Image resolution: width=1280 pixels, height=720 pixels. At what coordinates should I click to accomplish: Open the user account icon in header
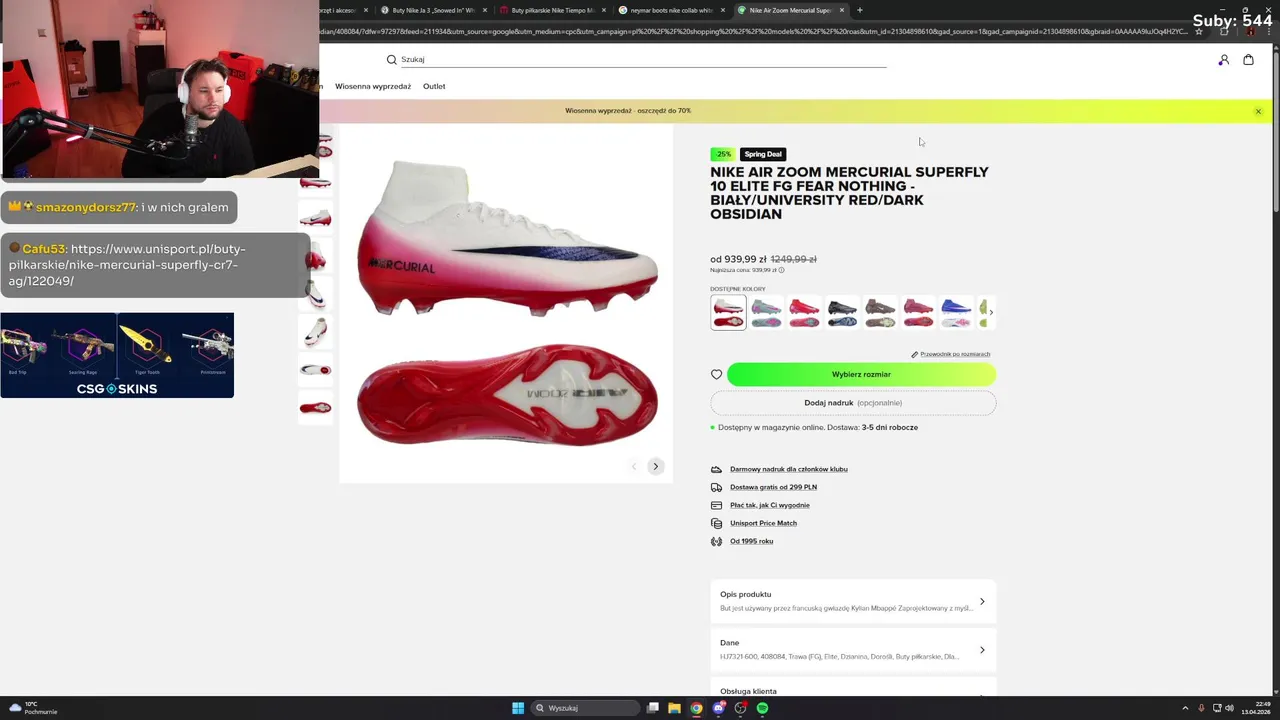(x=1223, y=60)
